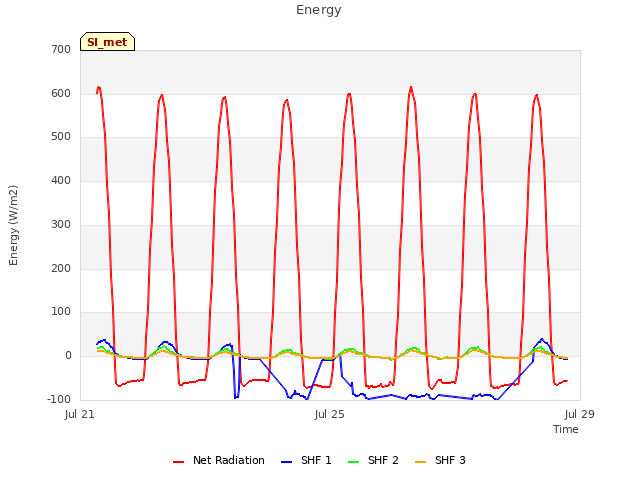Screen dimensions: 640x480
Task: Toggle the SHF 1 legend entry
Action: point(306,460)
